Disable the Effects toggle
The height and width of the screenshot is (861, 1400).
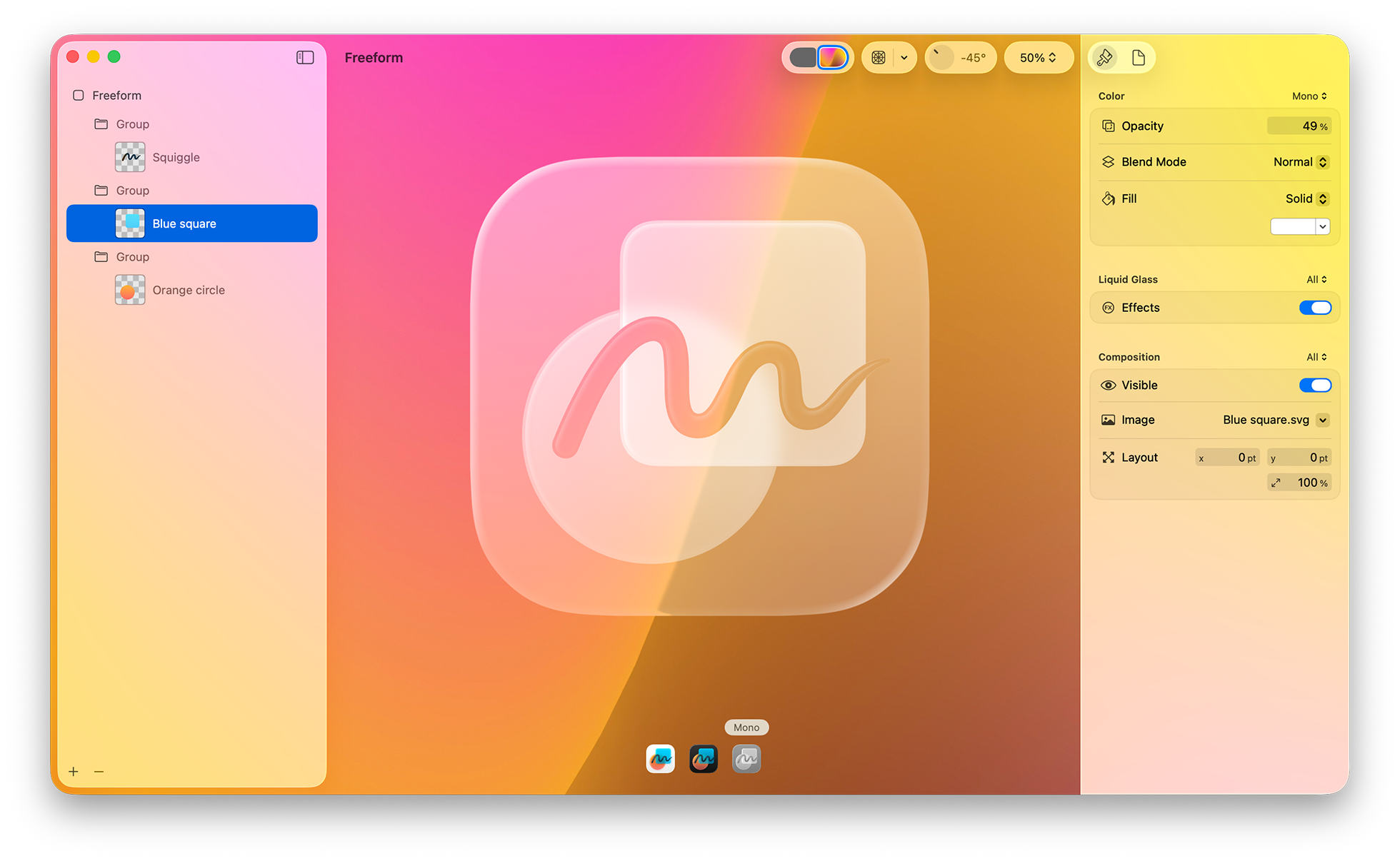click(1315, 308)
